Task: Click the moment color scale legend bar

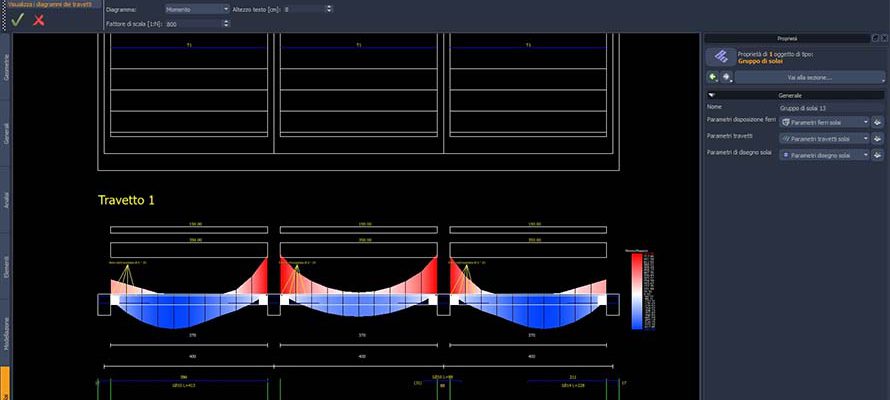Action: click(637, 291)
